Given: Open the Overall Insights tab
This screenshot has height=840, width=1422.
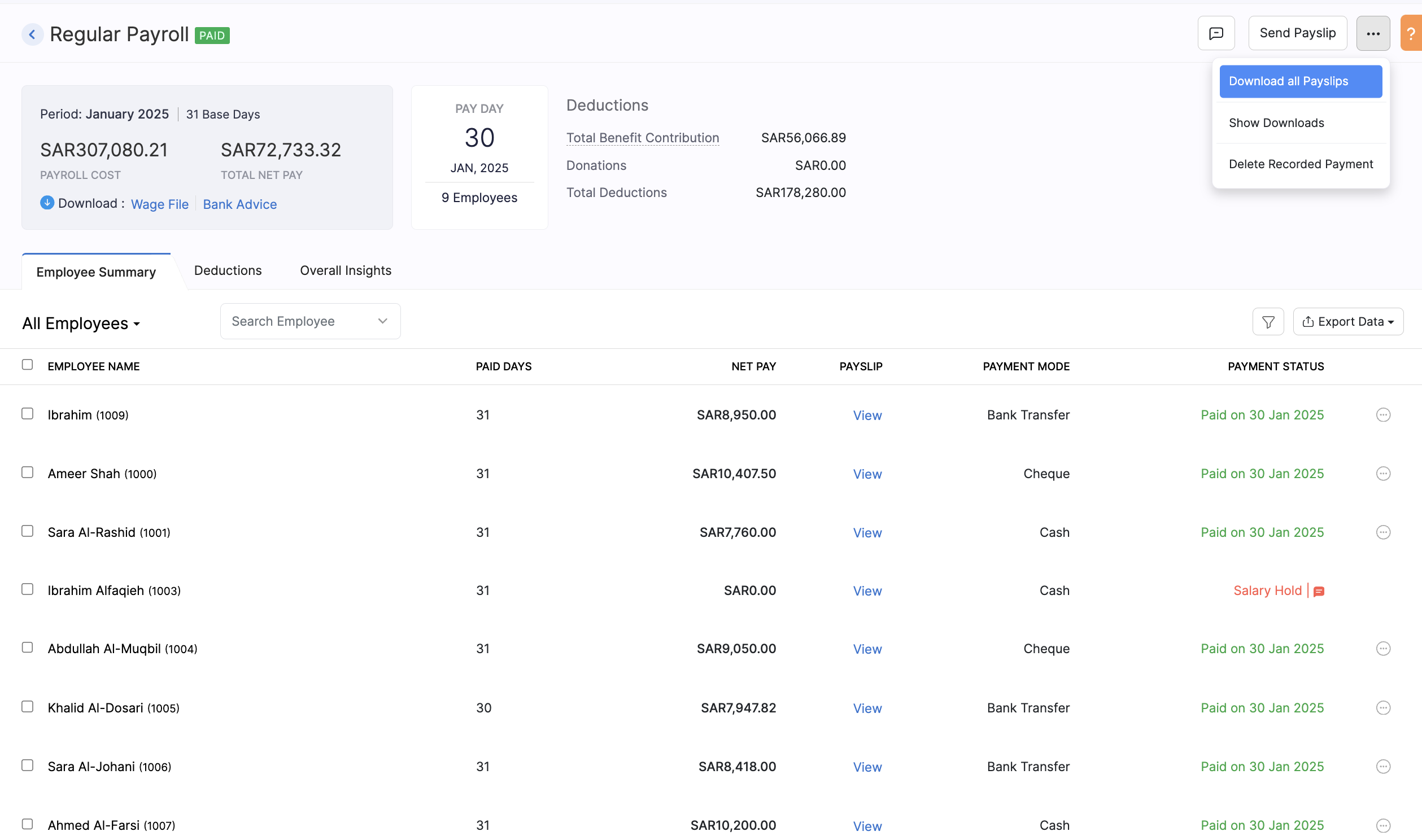Looking at the screenshot, I should tap(345, 270).
